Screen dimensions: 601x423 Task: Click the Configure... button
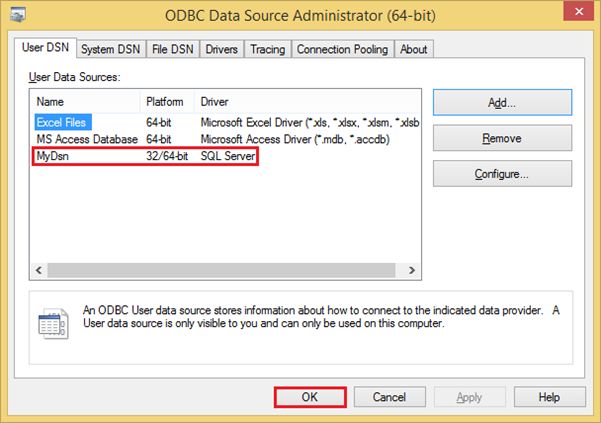[x=502, y=174]
